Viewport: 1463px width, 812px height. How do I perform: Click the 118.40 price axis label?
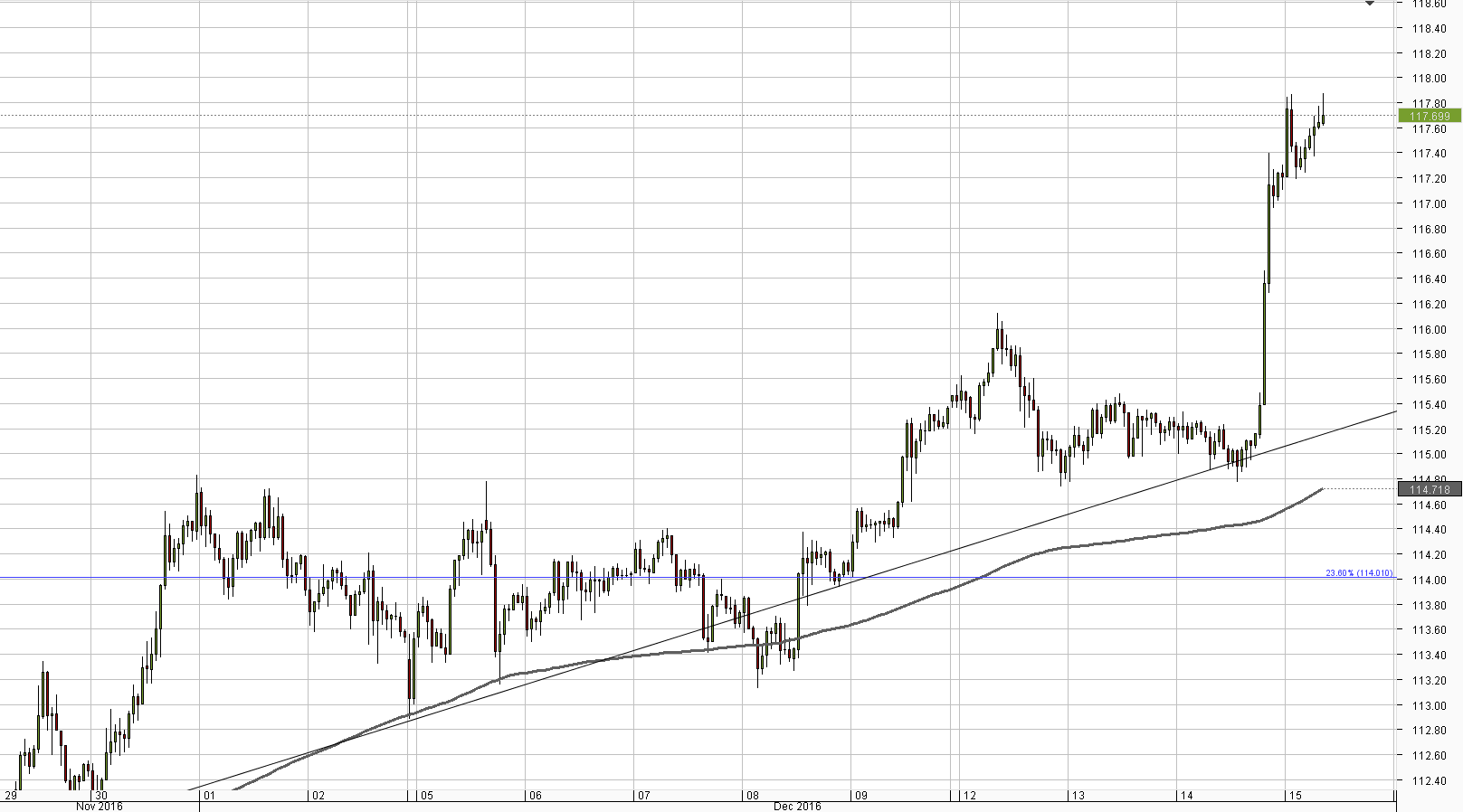click(x=1429, y=29)
